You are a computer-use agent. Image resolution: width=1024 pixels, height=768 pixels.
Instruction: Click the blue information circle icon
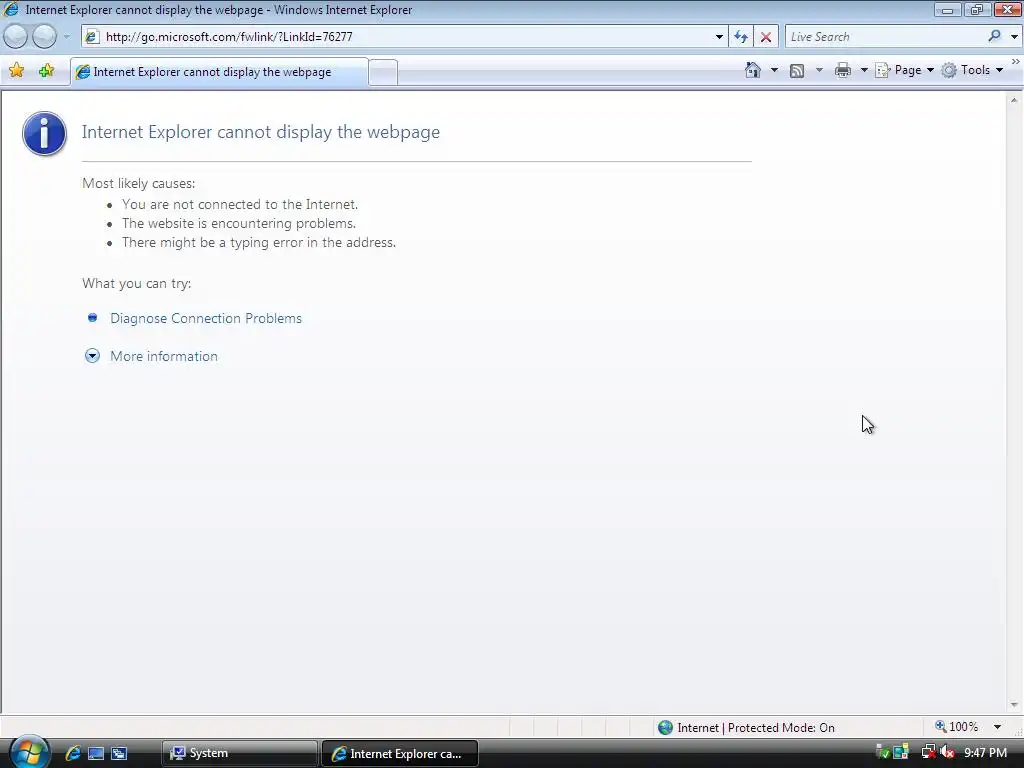point(44,133)
